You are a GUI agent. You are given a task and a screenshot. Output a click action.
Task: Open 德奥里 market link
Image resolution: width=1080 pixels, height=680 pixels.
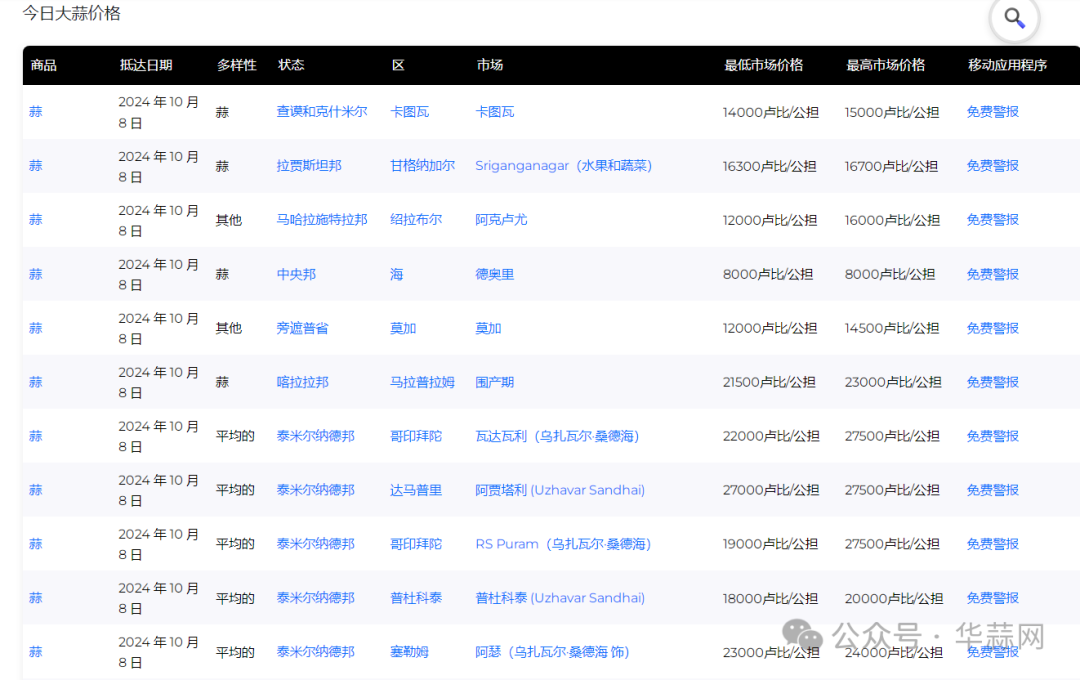click(495, 274)
